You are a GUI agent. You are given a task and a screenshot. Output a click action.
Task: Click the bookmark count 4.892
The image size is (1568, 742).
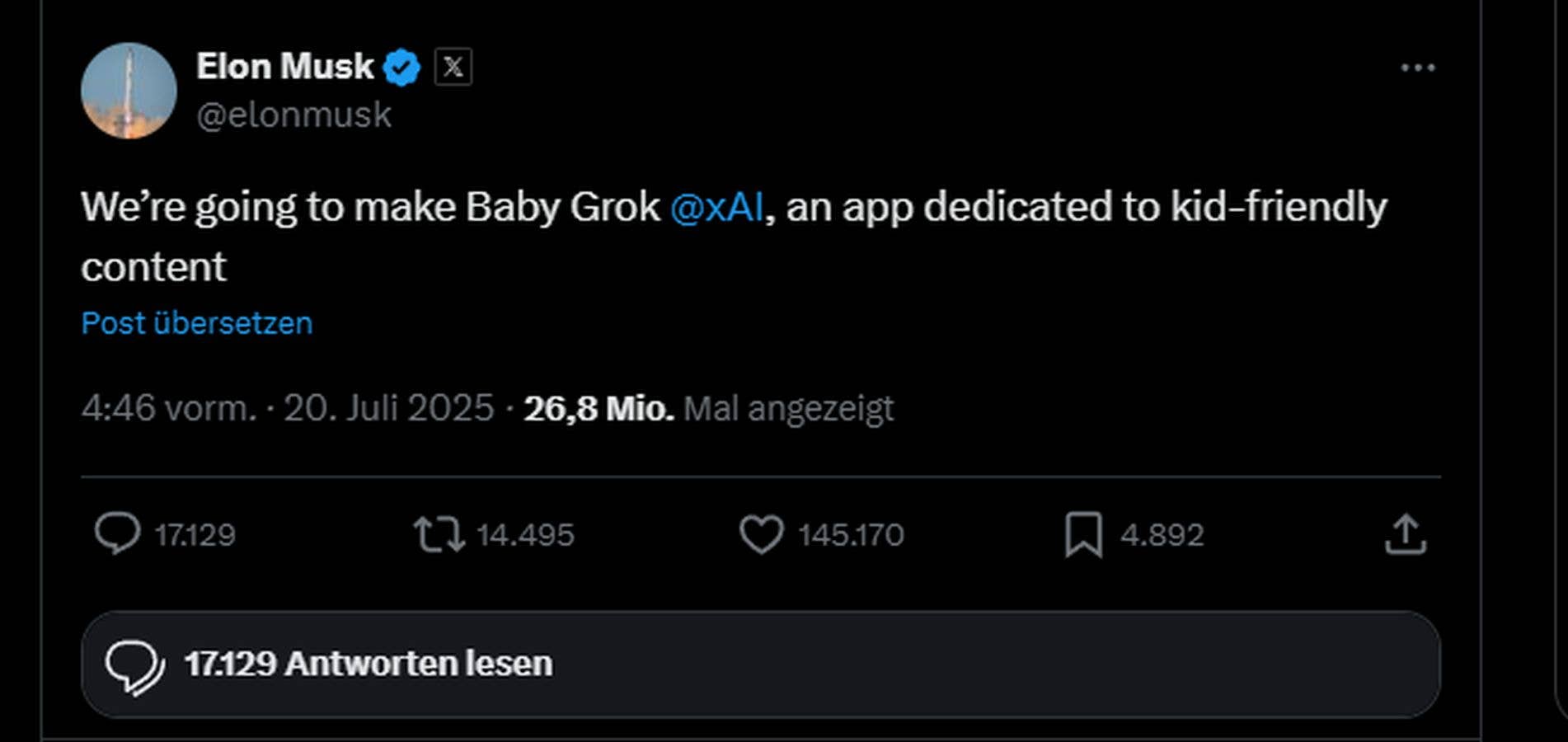pyautogui.click(x=1163, y=535)
